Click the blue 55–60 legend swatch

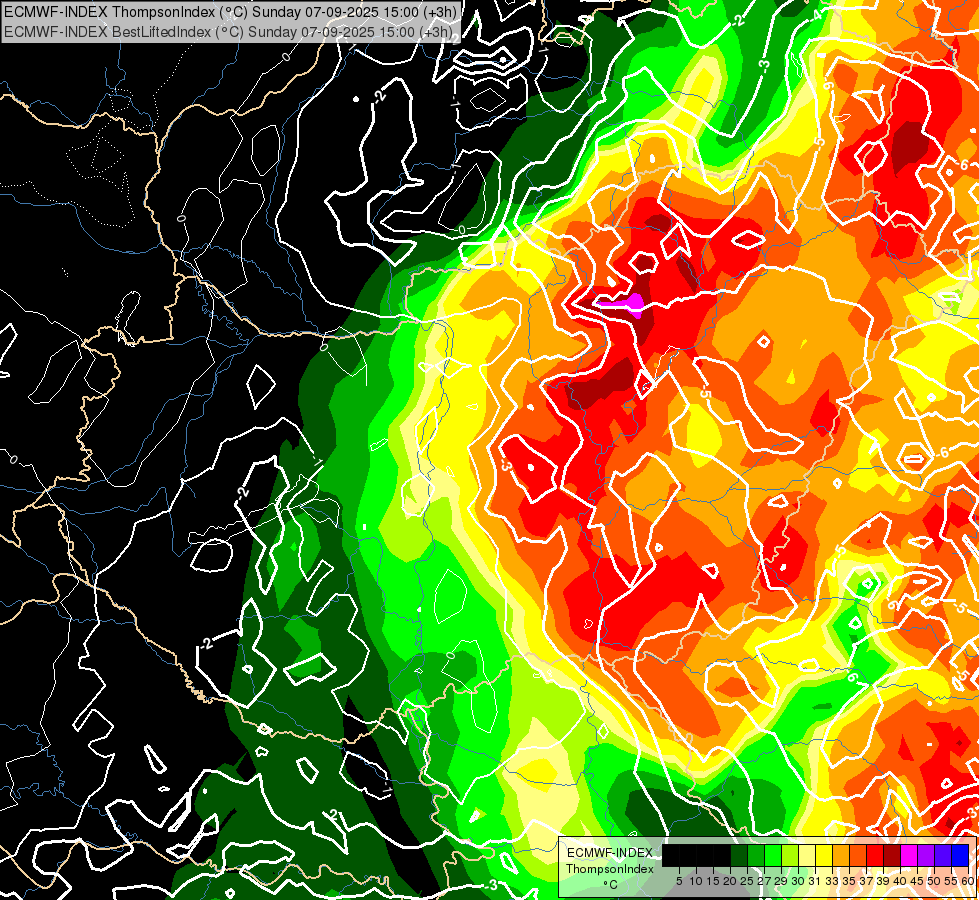coord(960,855)
